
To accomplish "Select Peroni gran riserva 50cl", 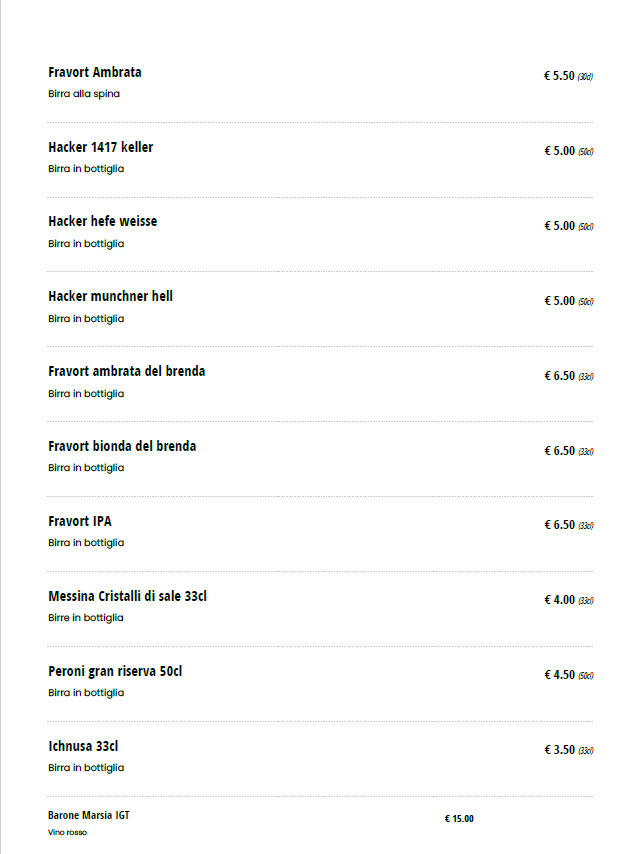I will tap(115, 672).
